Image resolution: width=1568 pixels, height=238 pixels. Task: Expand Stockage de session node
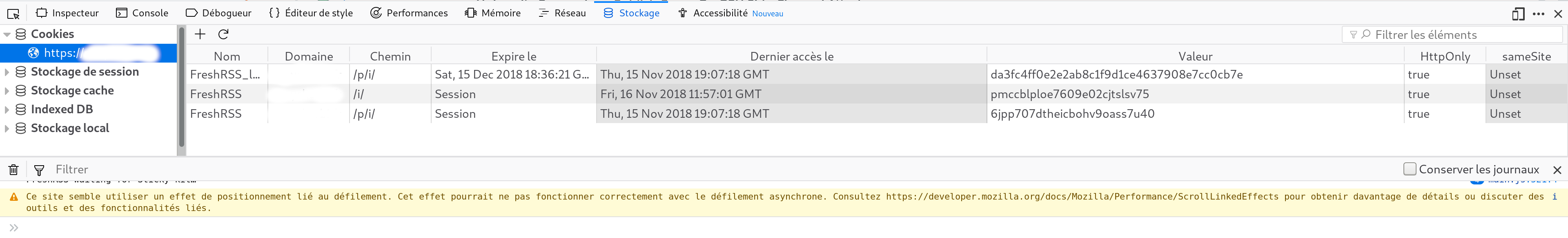tap(7, 72)
